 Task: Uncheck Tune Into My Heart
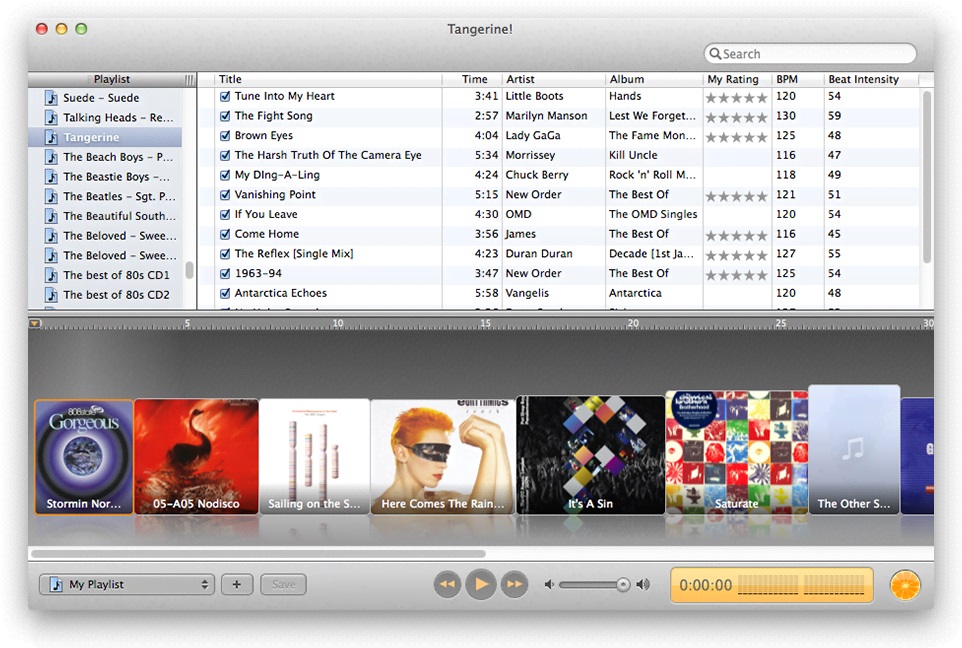coord(225,96)
